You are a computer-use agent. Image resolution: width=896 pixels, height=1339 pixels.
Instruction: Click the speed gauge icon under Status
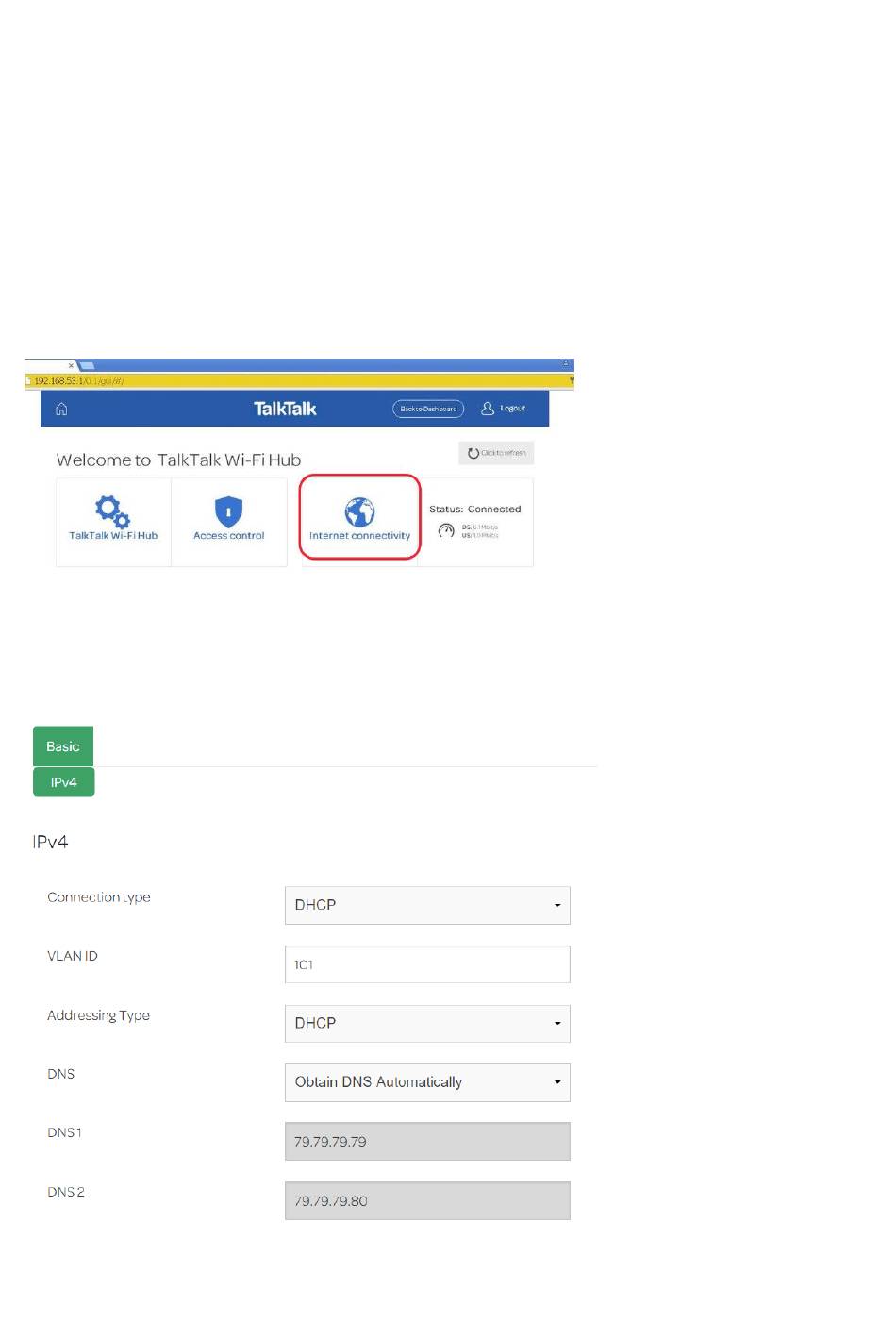coord(446,530)
